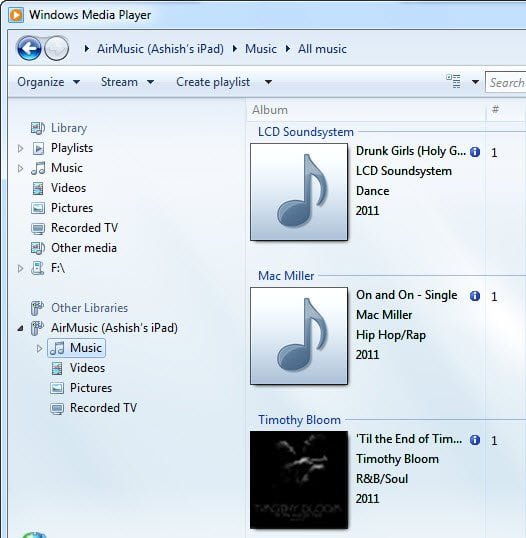Select AirMusic (Ashish's iPad) in the tree

[x=114, y=328]
